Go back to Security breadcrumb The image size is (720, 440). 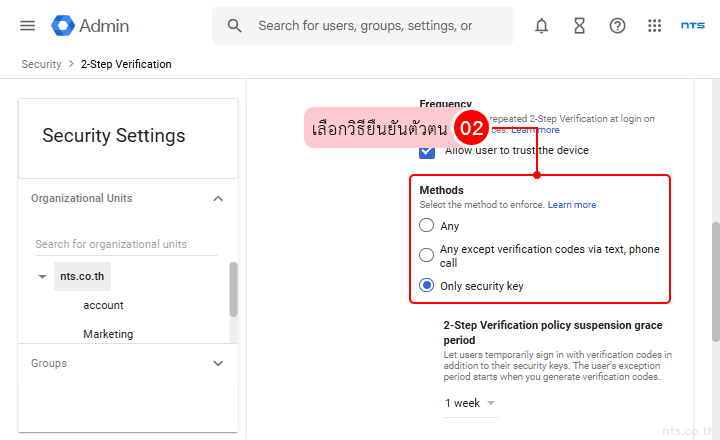(x=41, y=64)
